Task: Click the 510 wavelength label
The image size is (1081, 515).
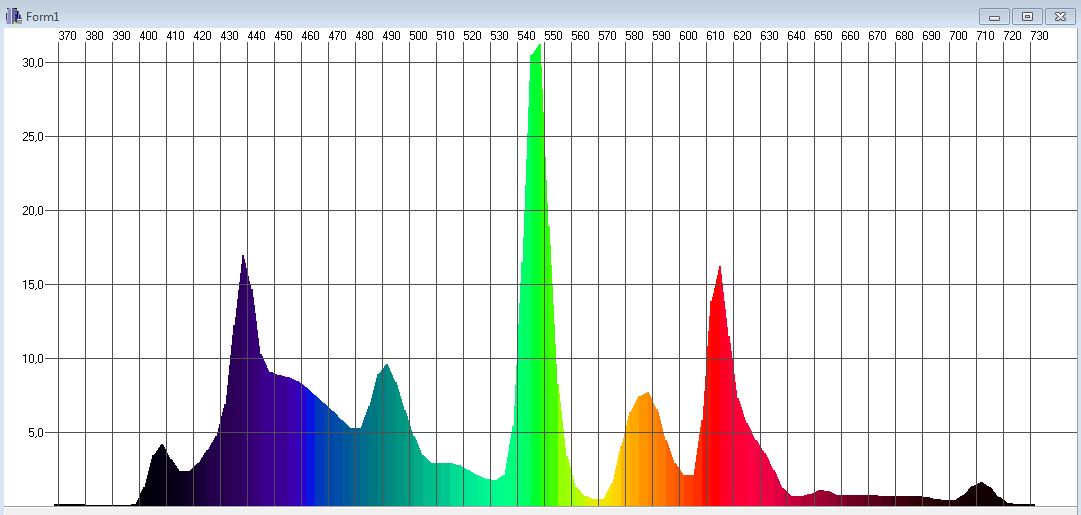Action: coord(445,36)
